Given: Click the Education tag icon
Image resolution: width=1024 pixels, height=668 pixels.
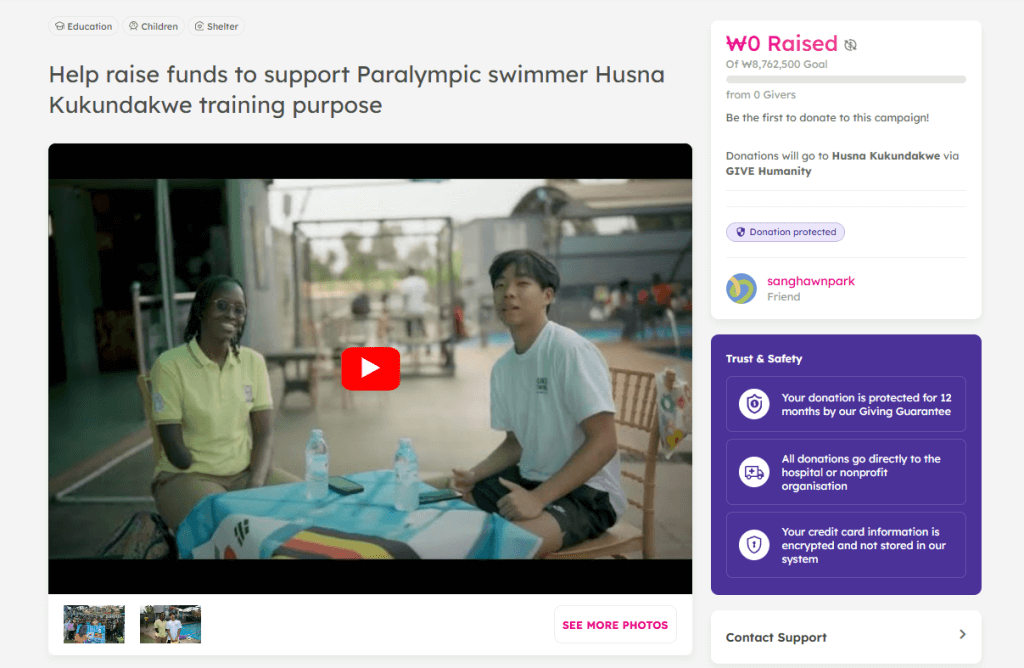Looking at the screenshot, I should coord(59,26).
